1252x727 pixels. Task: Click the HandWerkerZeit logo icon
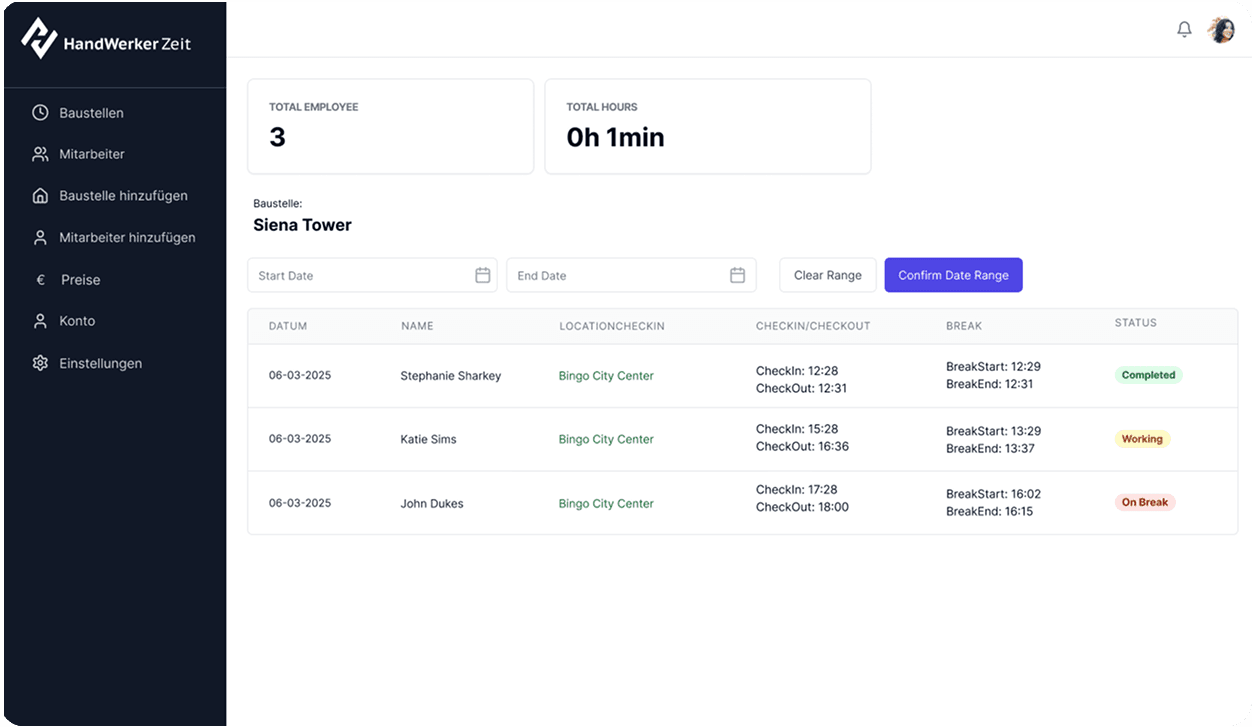tap(39, 39)
